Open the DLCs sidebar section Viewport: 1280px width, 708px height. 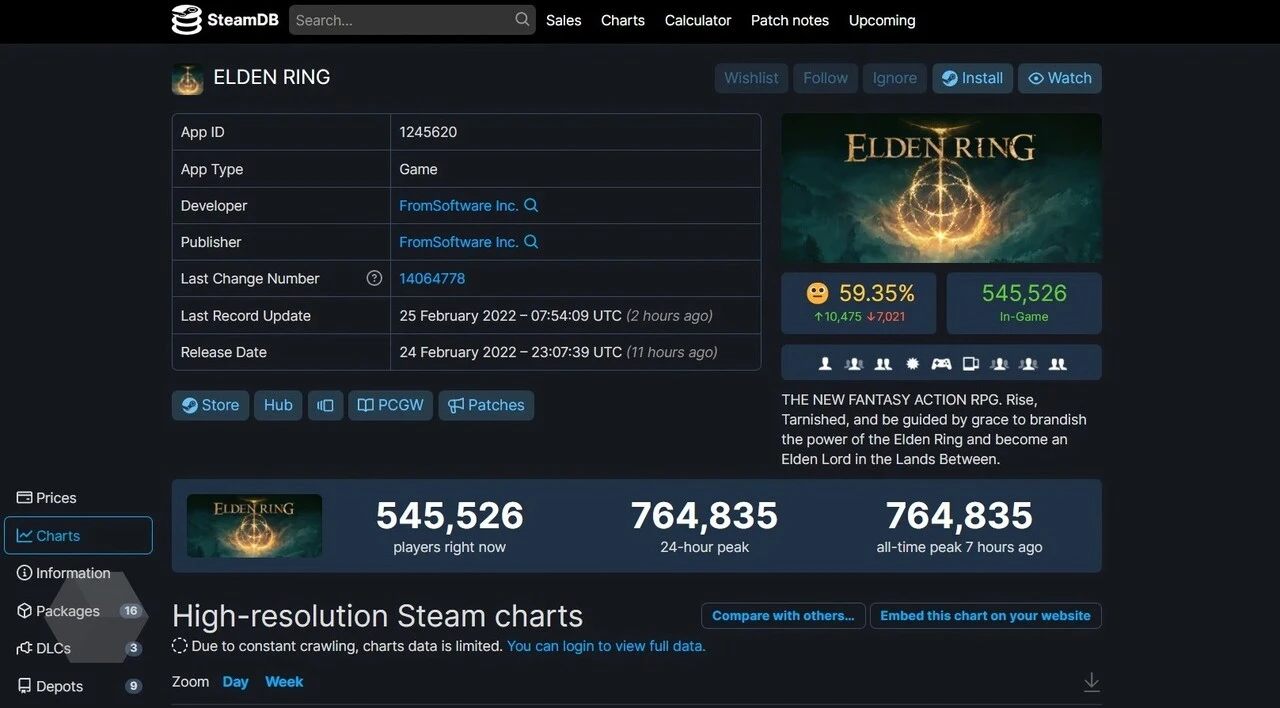(54, 648)
